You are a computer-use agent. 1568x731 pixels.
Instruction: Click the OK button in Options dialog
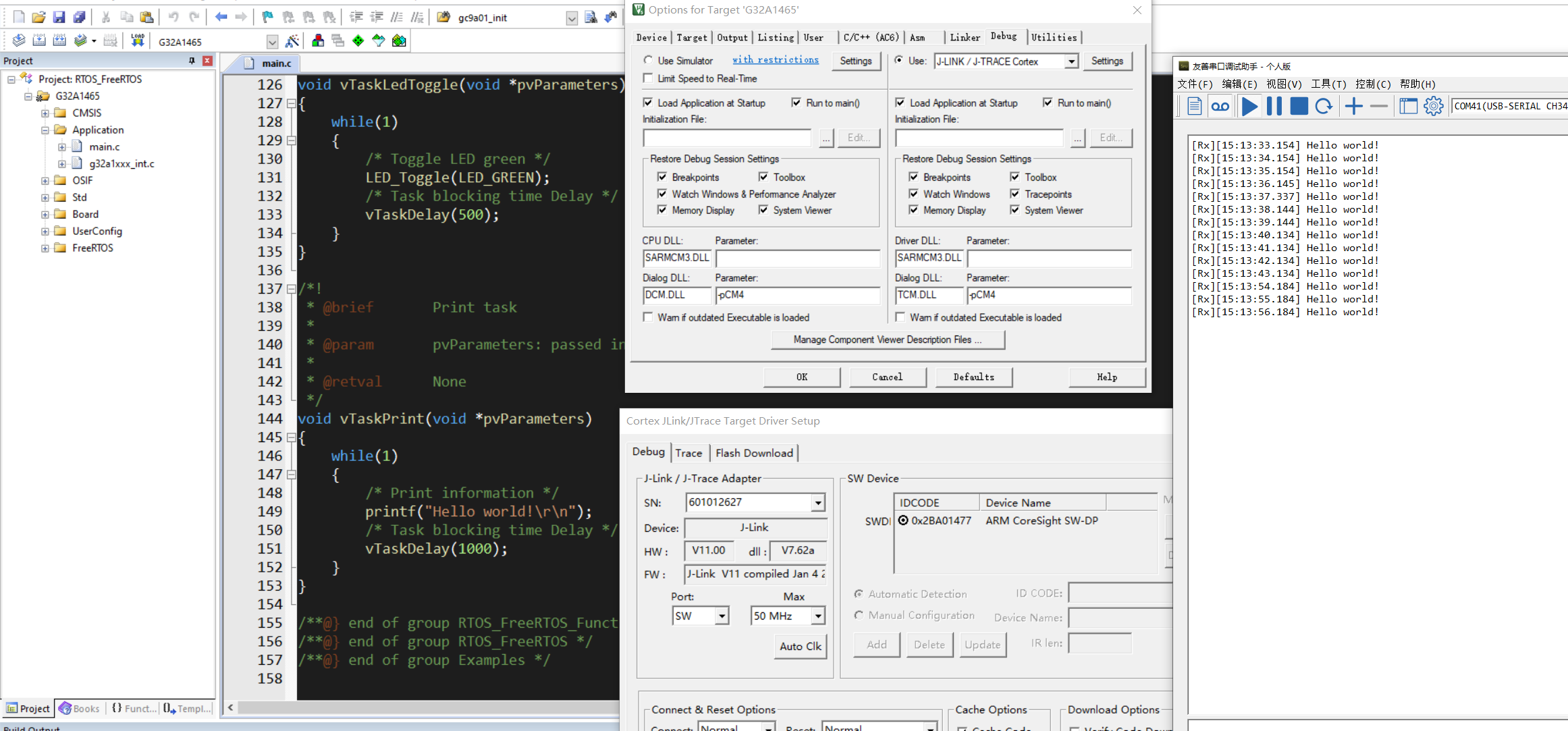802,377
